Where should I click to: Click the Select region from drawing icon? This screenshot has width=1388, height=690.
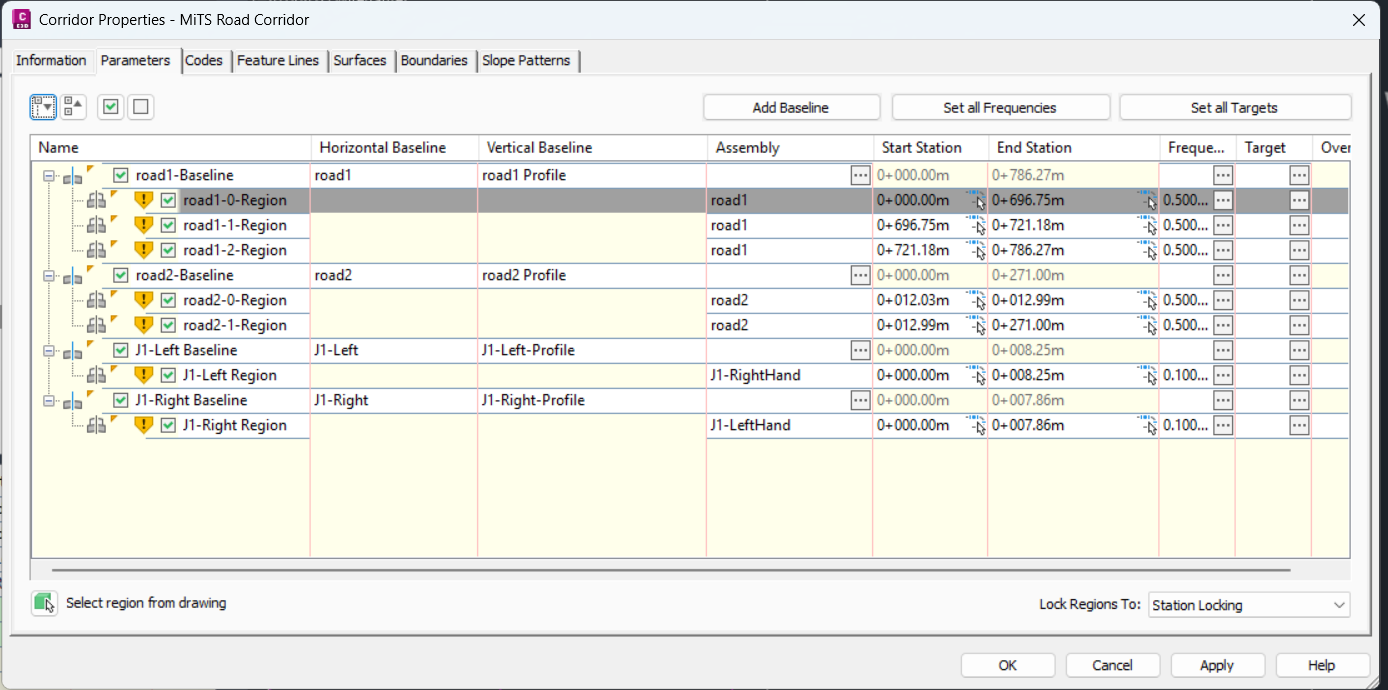click(x=44, y=603)
